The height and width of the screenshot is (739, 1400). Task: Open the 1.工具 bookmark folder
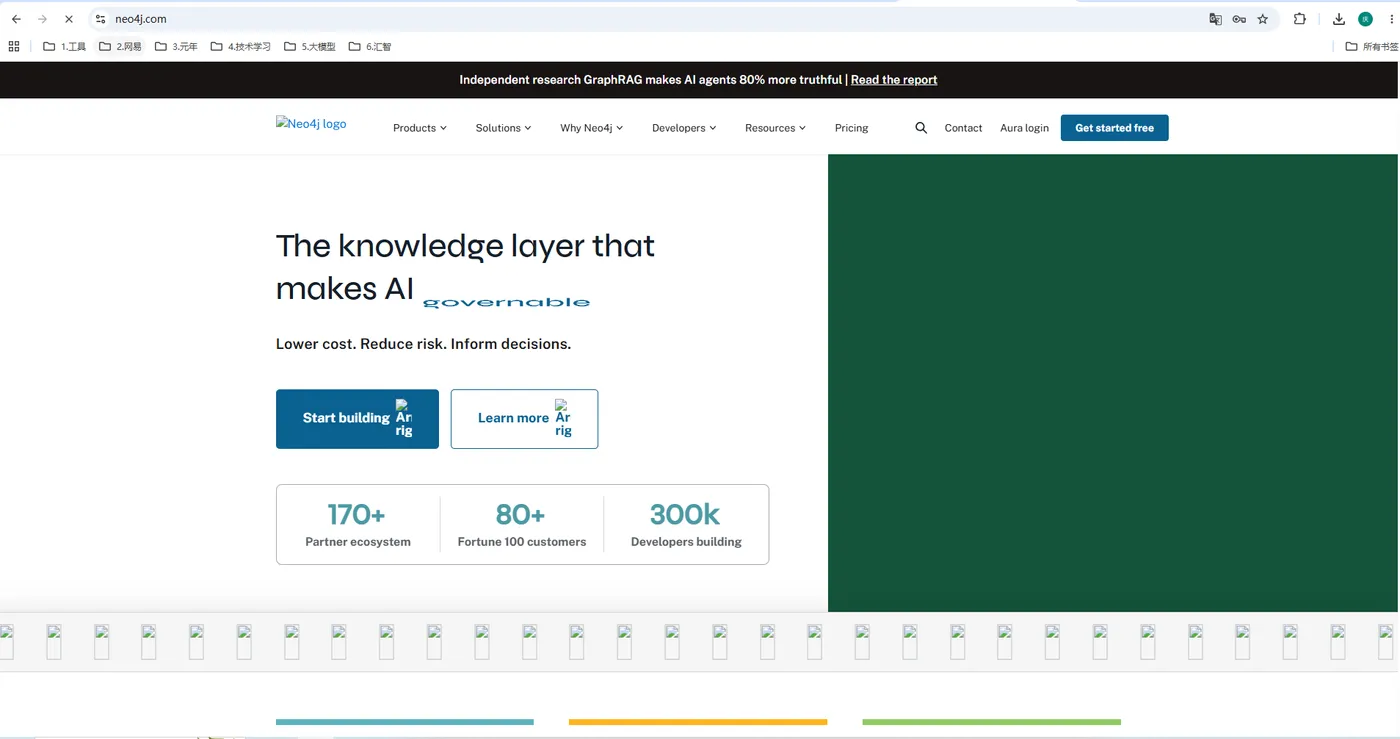pos(65,46)
